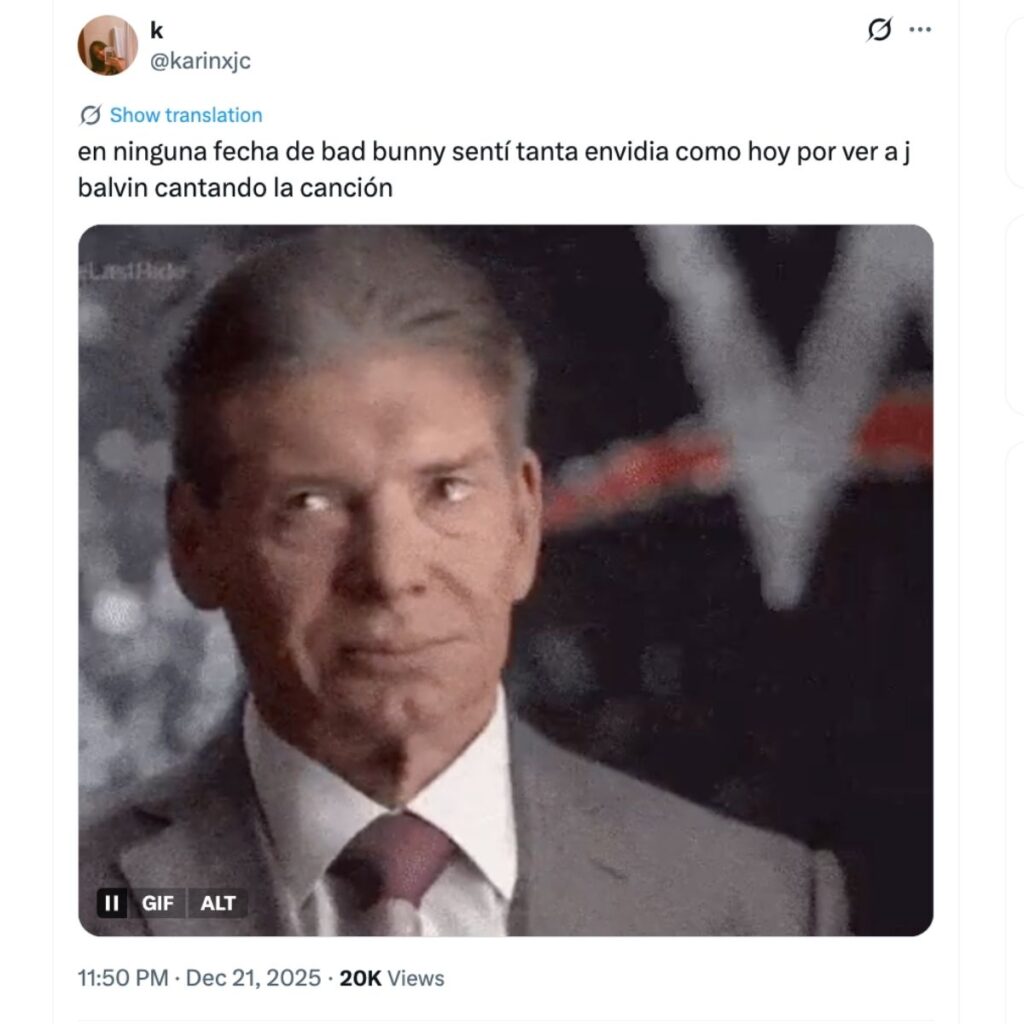
Task: Open the @karinxjc handle link
Action: [200, 61]
